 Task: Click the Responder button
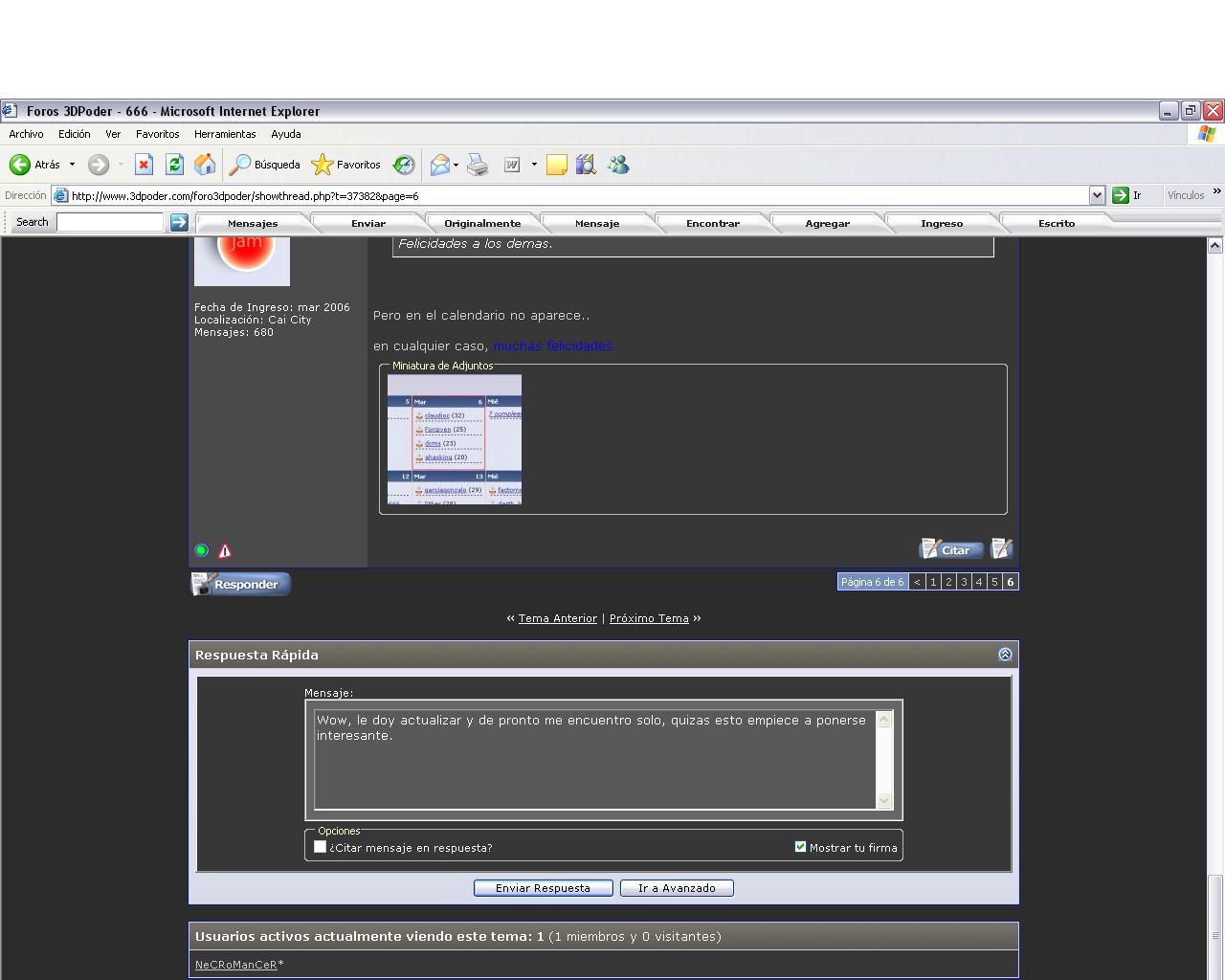[240, 584]
